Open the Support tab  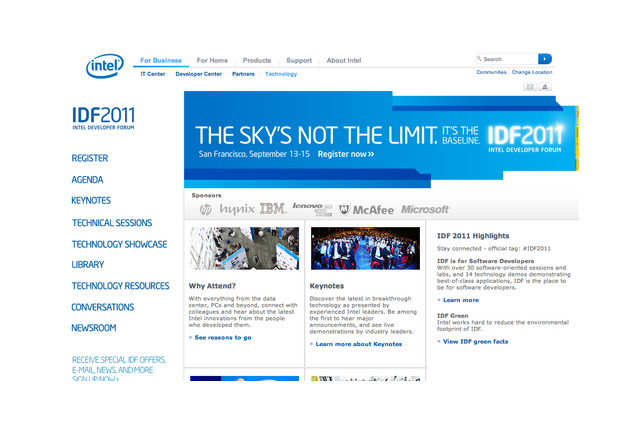299,60
